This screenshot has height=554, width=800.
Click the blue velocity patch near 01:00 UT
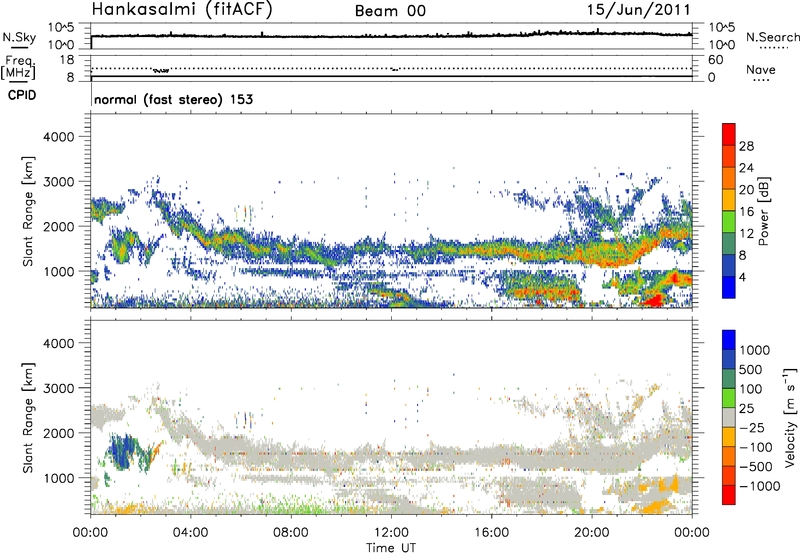tap(122, 451)
